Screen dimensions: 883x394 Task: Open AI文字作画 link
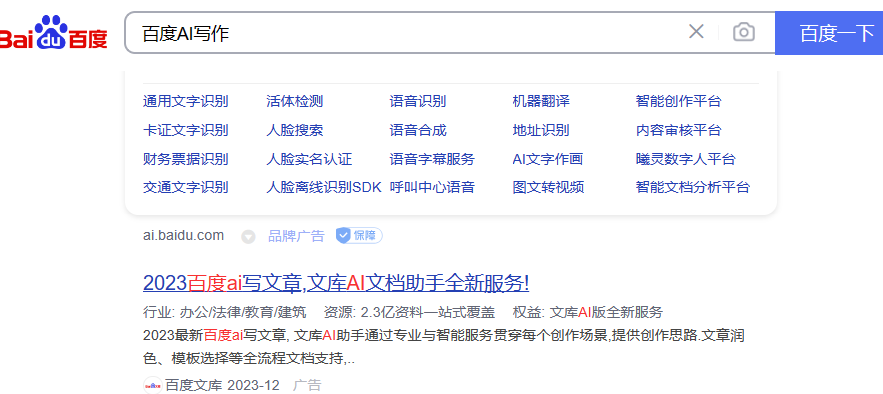tap(547, 159)
